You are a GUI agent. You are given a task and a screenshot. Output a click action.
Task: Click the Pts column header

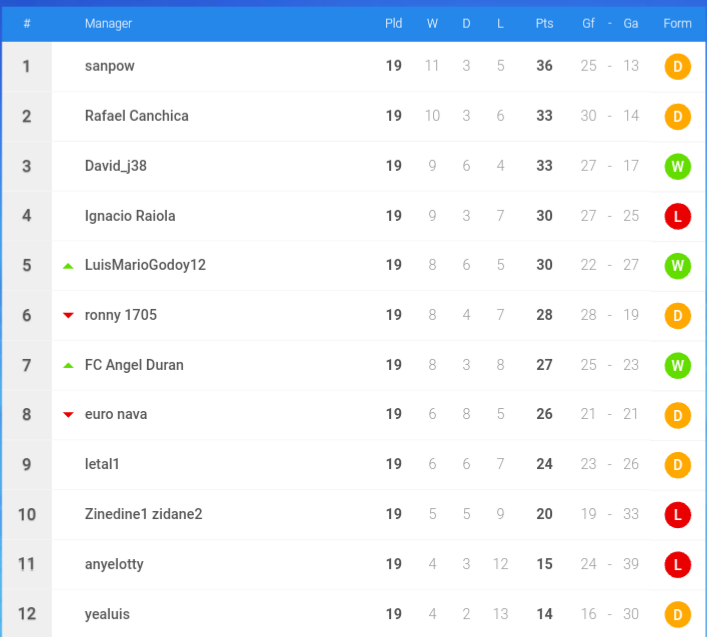[x=544, y=23]
